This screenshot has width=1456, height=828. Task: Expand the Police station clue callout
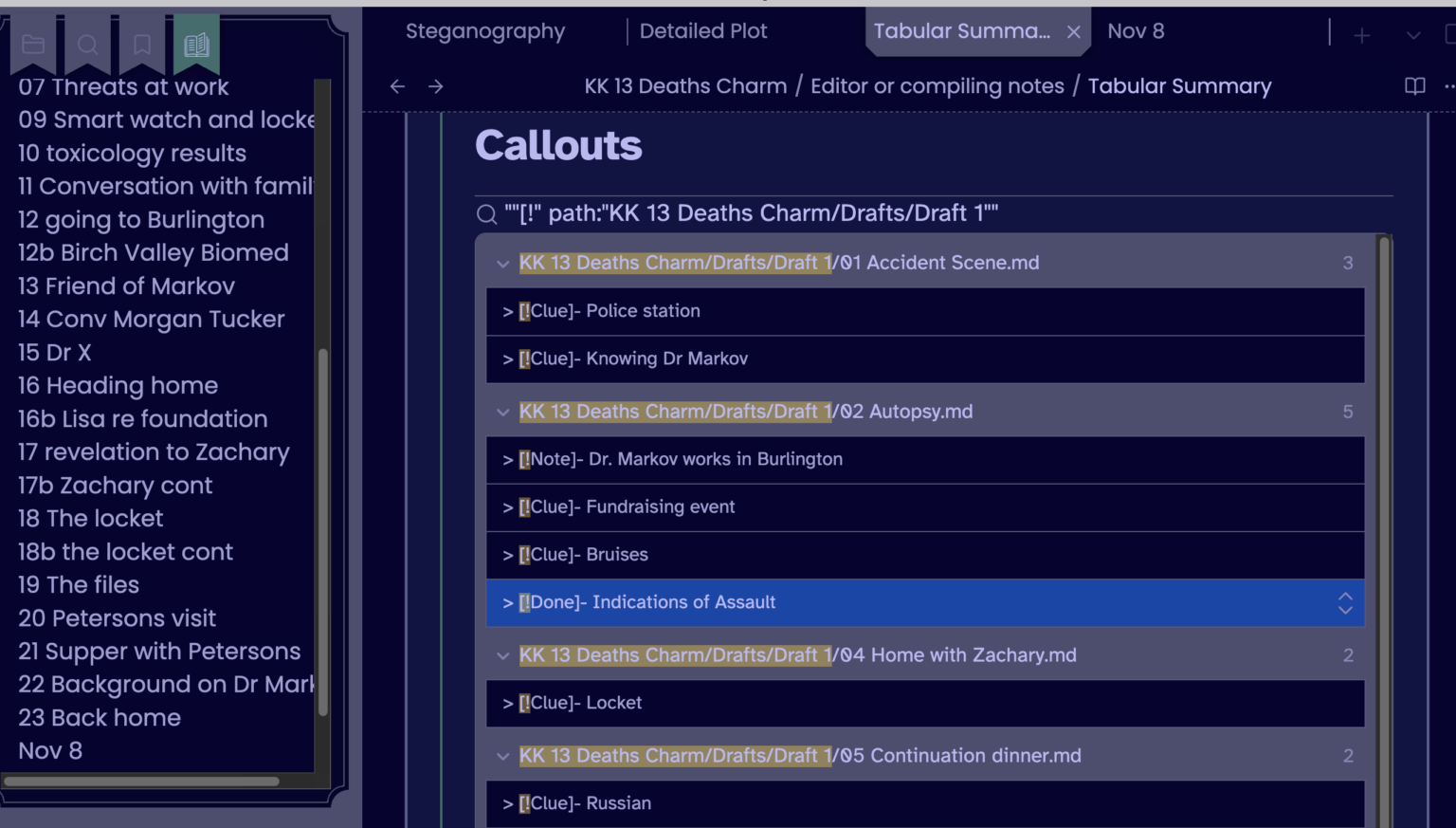pyautogui.click(x=507, y=311)
